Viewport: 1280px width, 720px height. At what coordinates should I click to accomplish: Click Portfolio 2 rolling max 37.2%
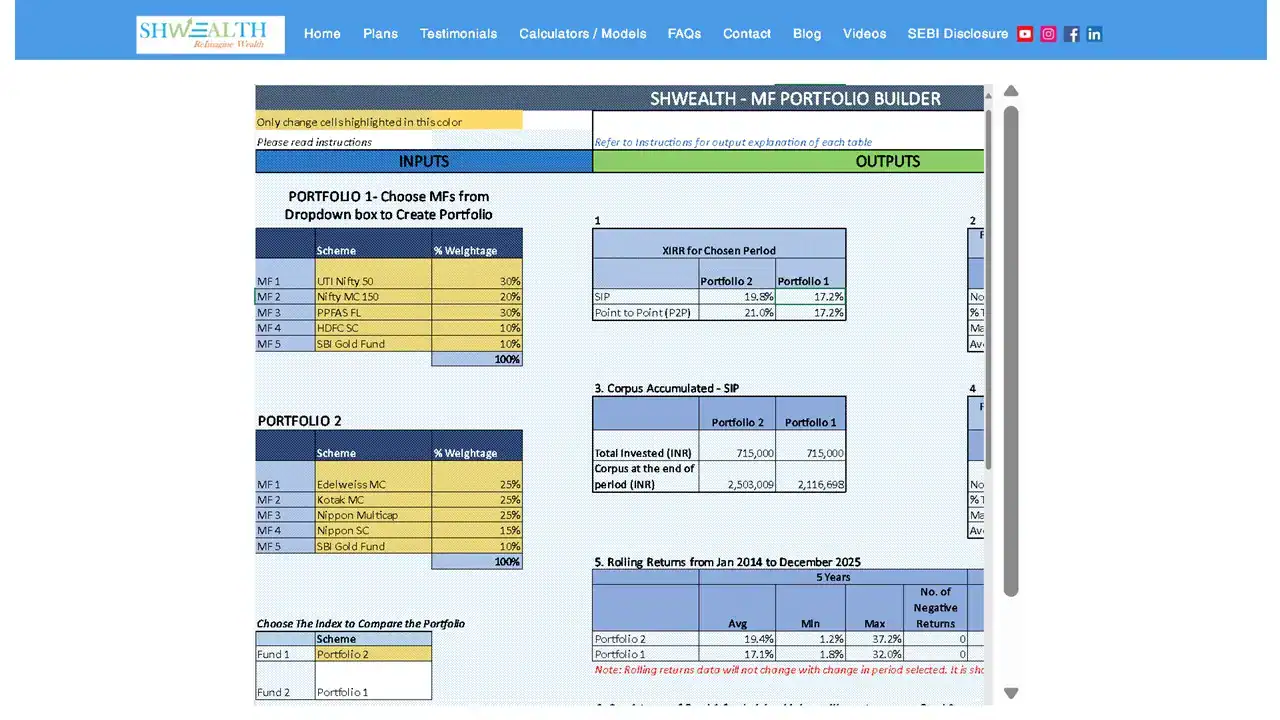(875, 639)
